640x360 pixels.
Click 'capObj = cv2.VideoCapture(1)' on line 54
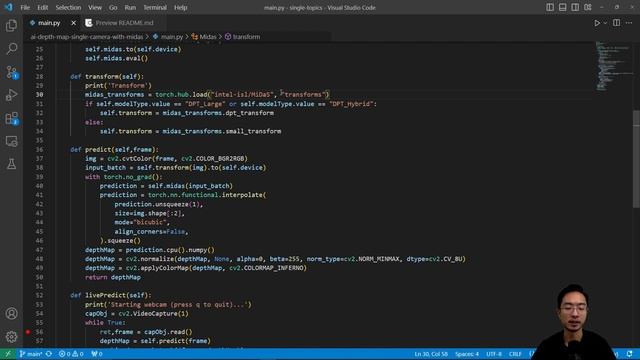[137, 313]
